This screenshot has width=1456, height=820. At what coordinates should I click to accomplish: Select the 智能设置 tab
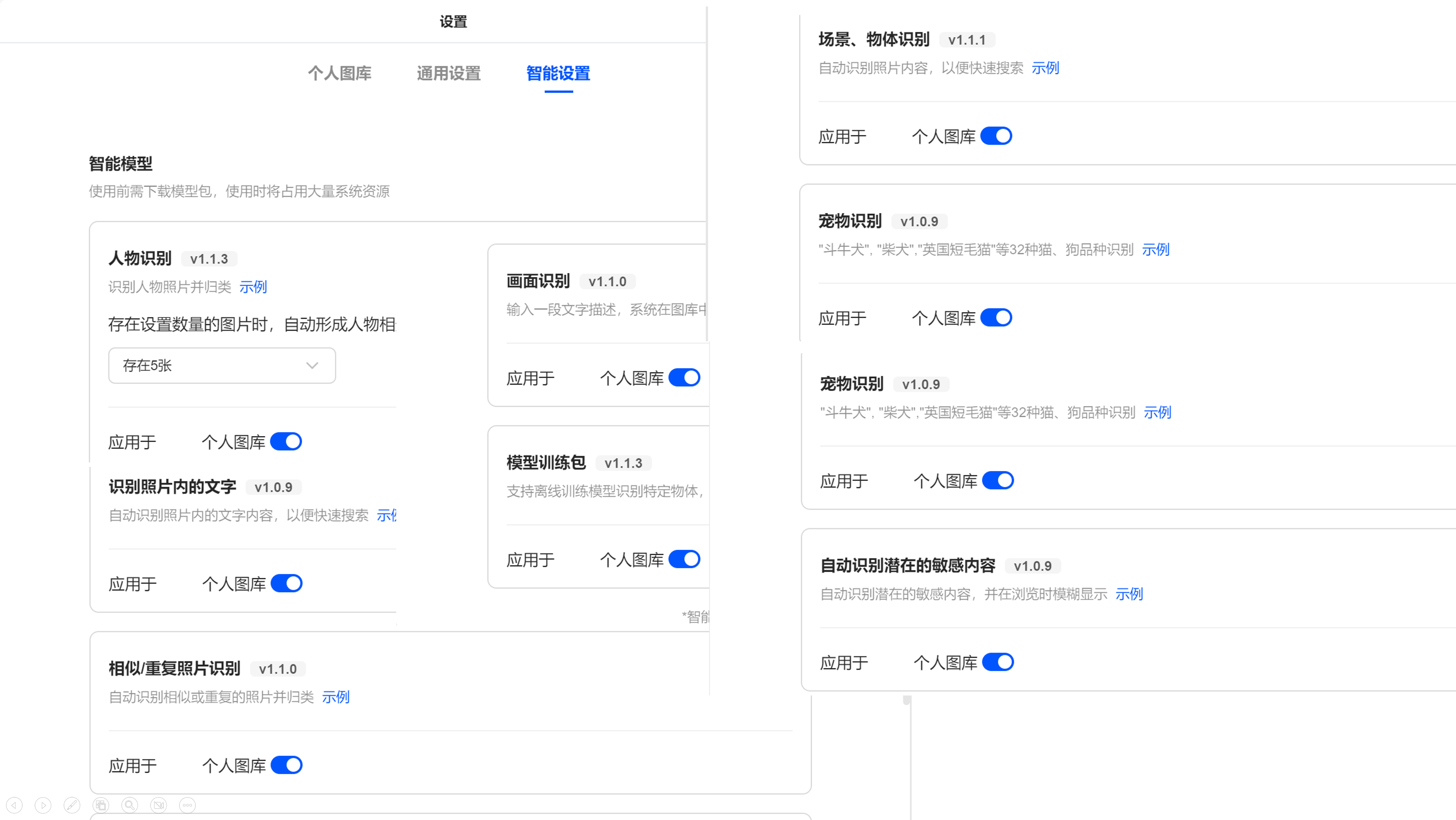[x=558, y=73]
